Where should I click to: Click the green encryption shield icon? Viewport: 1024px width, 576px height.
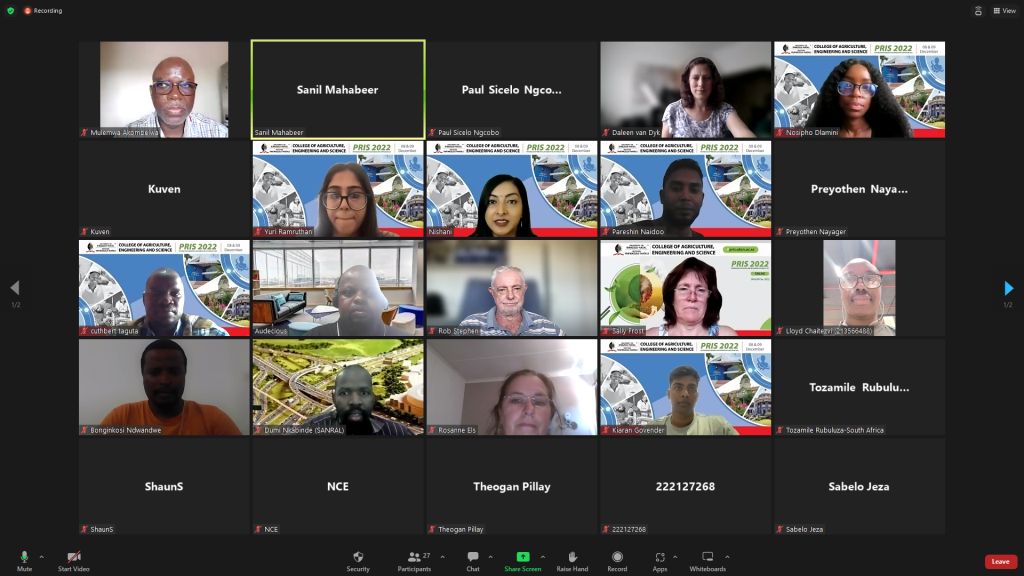pos(11,11)
